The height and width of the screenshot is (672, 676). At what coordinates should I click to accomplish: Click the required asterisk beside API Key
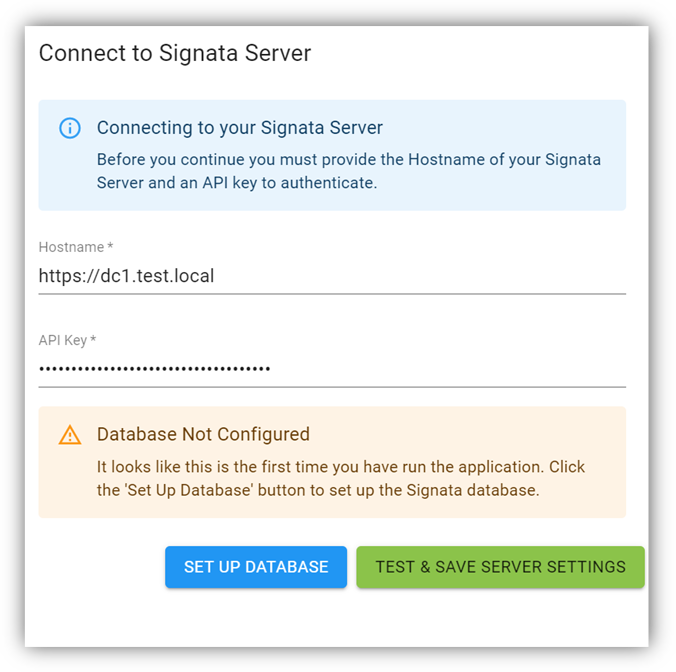[93, 340]
